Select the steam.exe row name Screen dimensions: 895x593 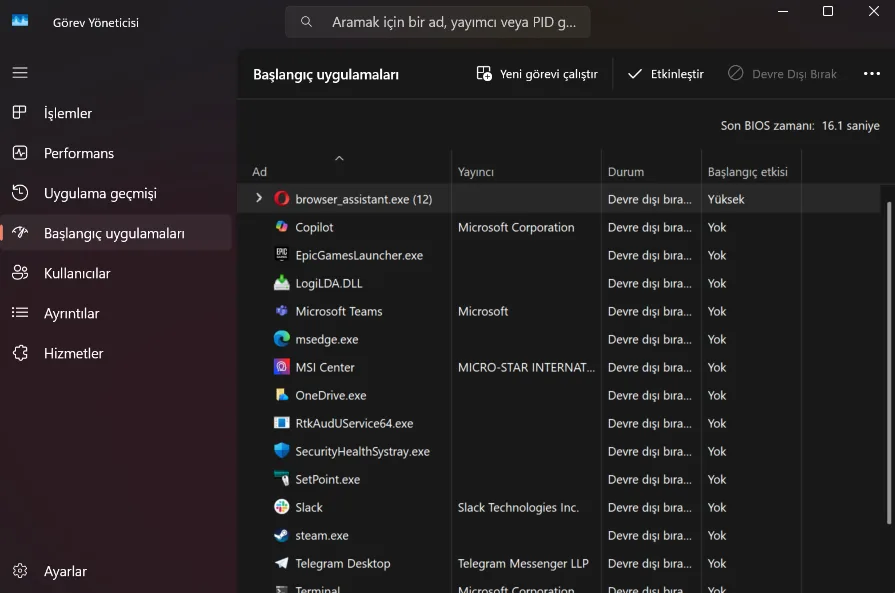pos(322,535)
